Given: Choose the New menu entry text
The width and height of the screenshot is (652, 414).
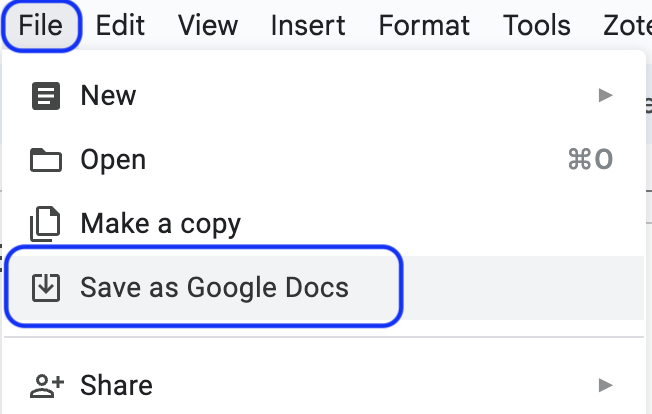Looking at the screenshot, I should [108, 96].
